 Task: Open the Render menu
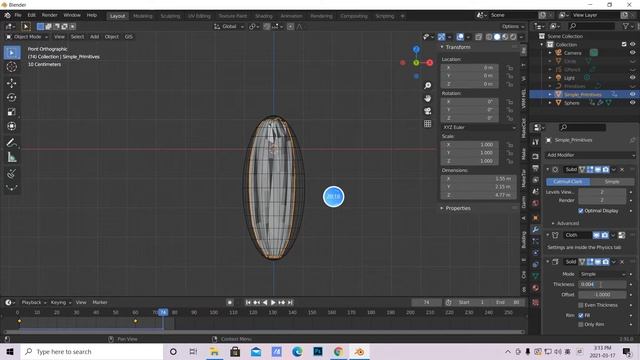pyautogui.click(x=49, y=15)
